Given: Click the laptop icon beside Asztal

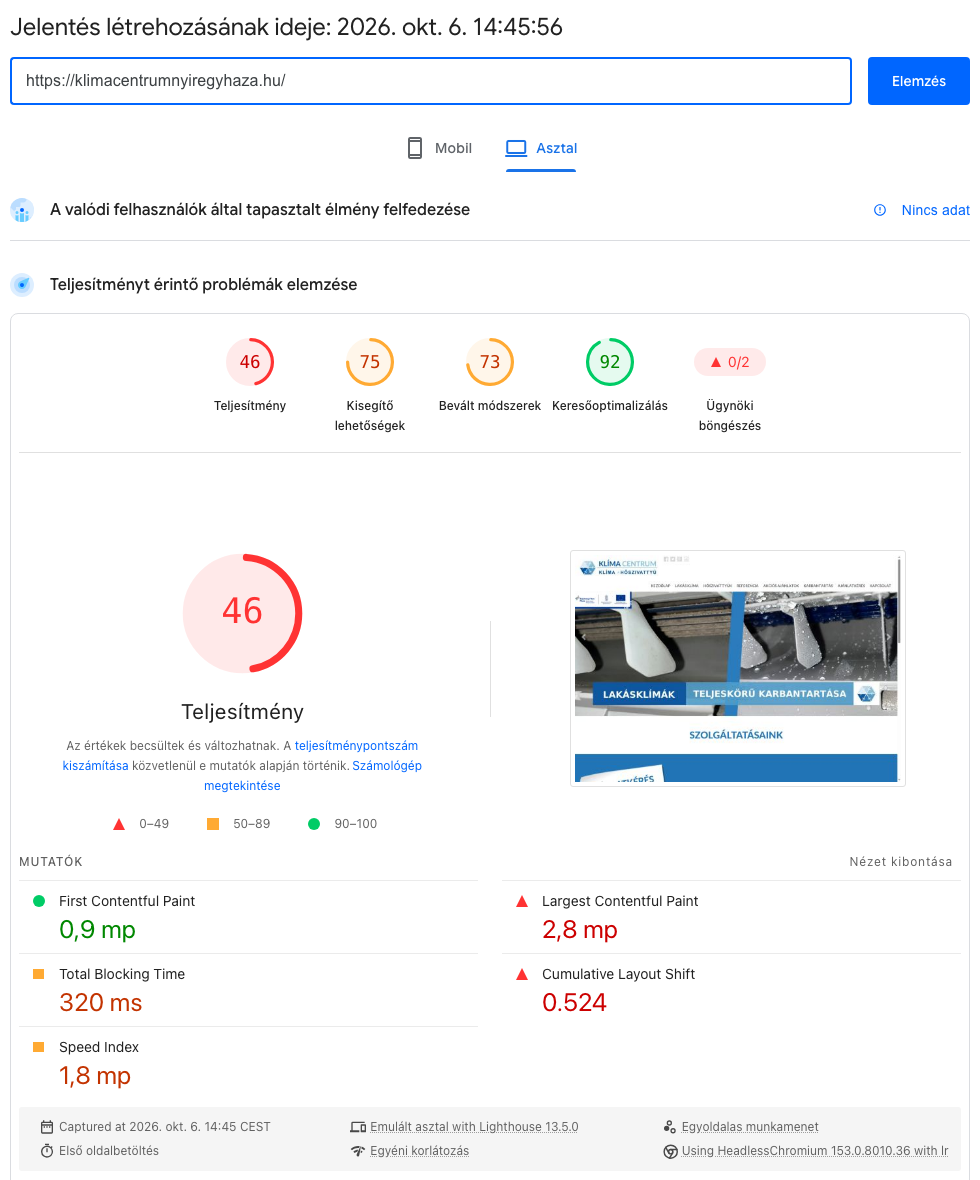Looking at the screenshot, I should click(x=516, y=148).
